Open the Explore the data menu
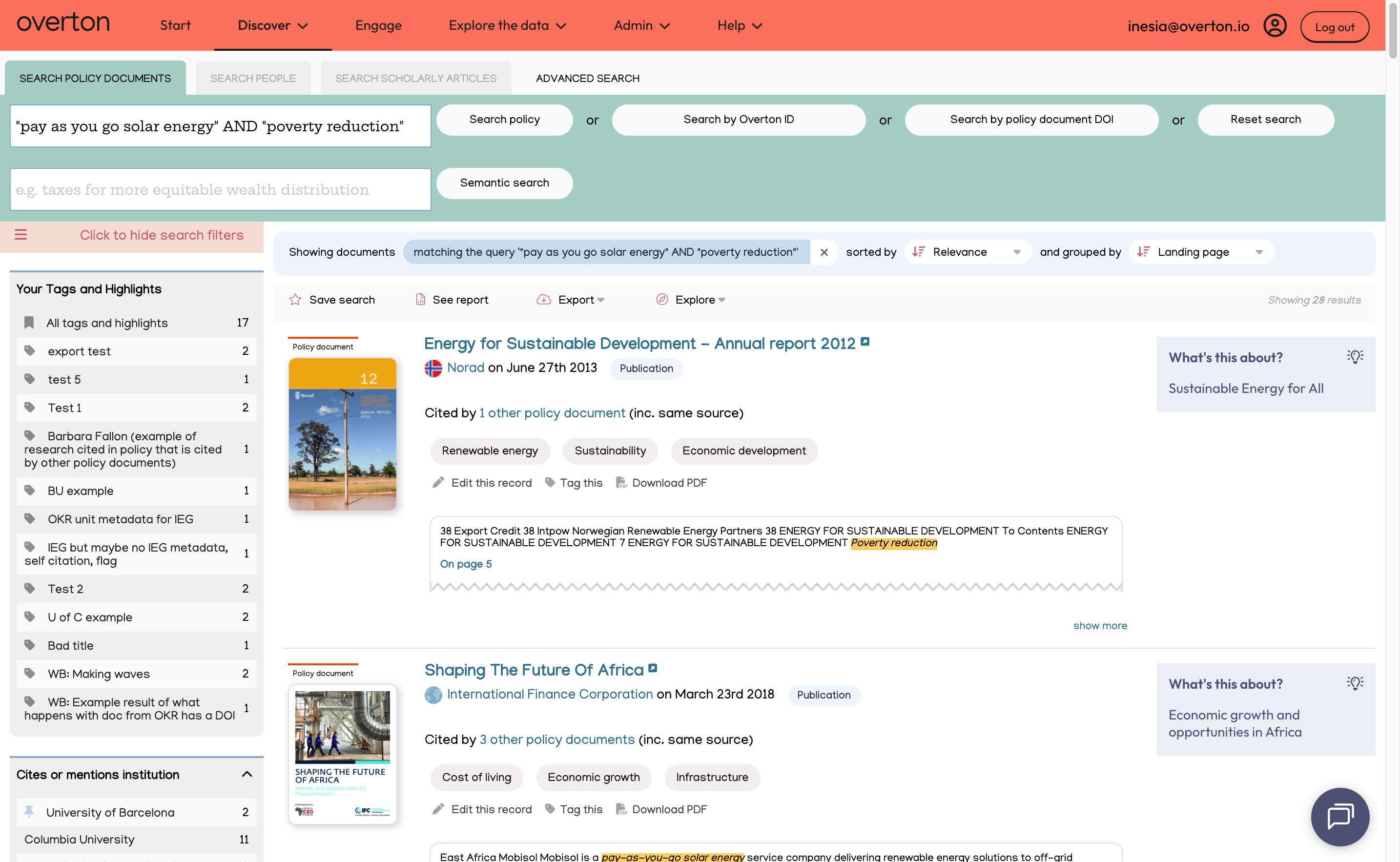Image resolution: width=1400 pixels, height=862 pixels. (x=507, y=26)
